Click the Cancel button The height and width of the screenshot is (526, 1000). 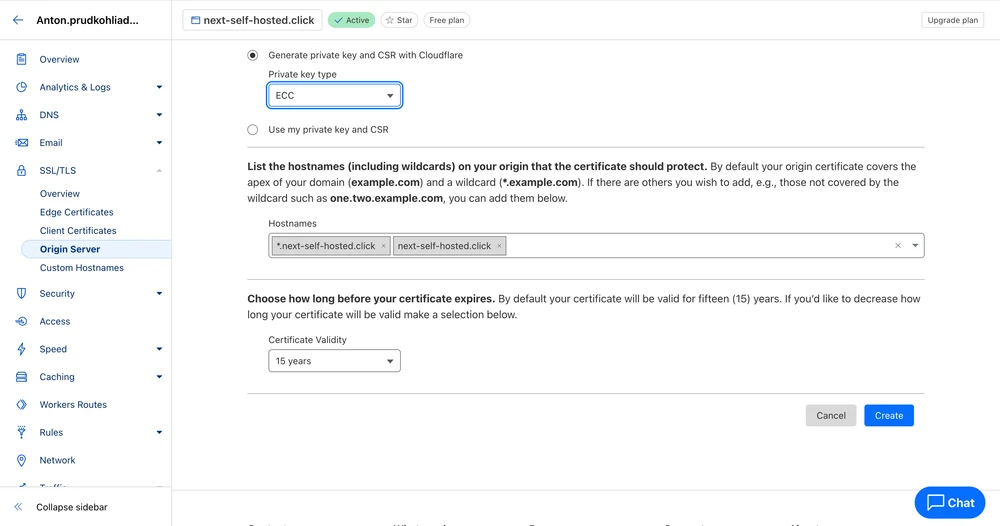pyautogui.click(x=831, y=415)
